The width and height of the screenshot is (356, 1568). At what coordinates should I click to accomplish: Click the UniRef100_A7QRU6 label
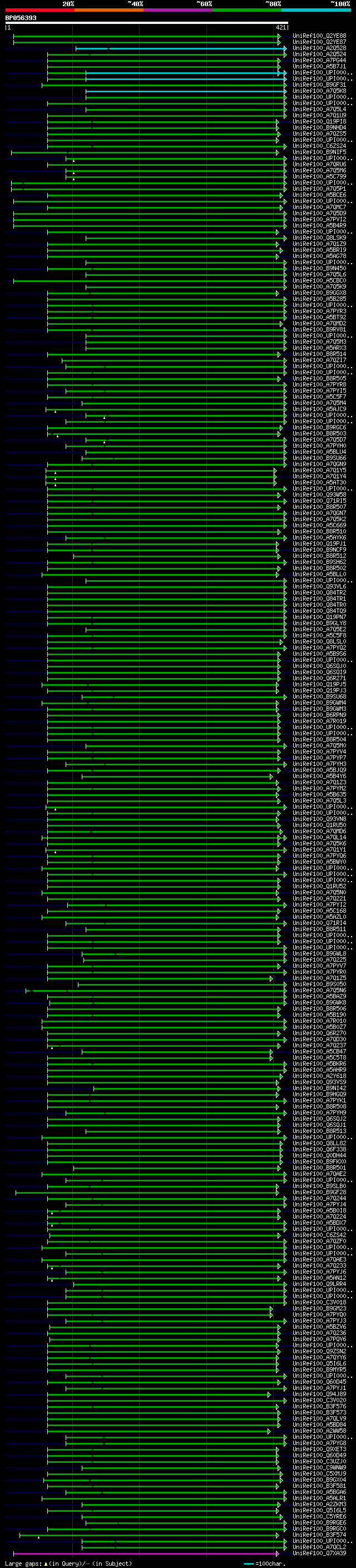pos(319,164)
